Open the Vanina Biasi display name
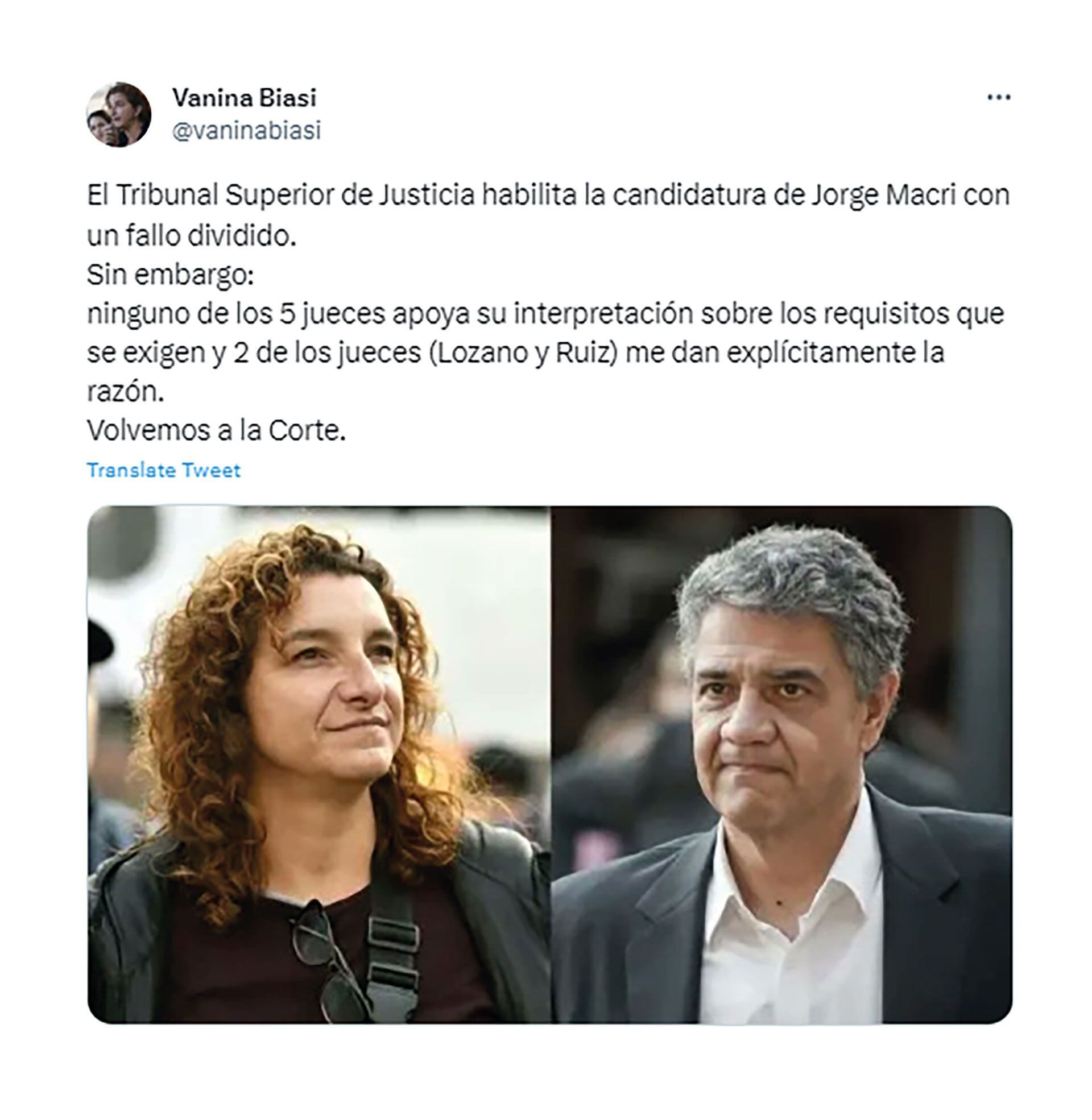Viewport: 1092px width, 1120px height. (245, 98)
